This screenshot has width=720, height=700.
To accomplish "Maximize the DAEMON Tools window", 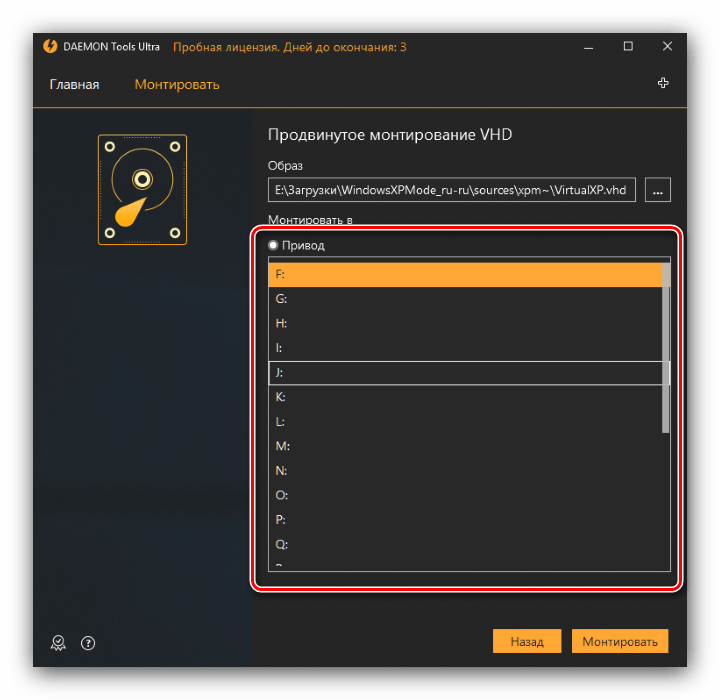I will coord(628,46).
